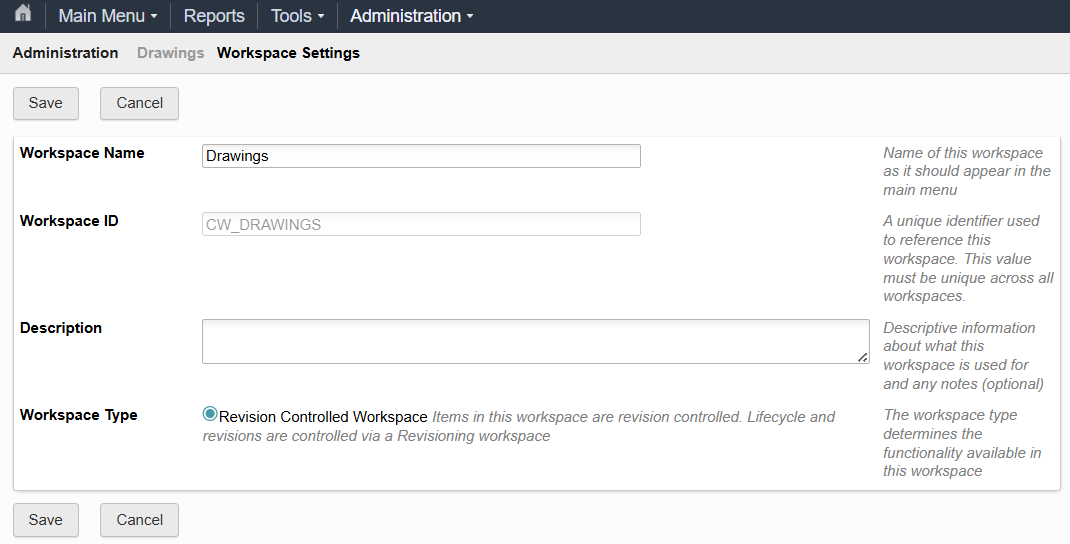Viewport: 1070px width, 544px height.
Task: Click the Main Menu dropdown arrow
Action: pos(154,16)
